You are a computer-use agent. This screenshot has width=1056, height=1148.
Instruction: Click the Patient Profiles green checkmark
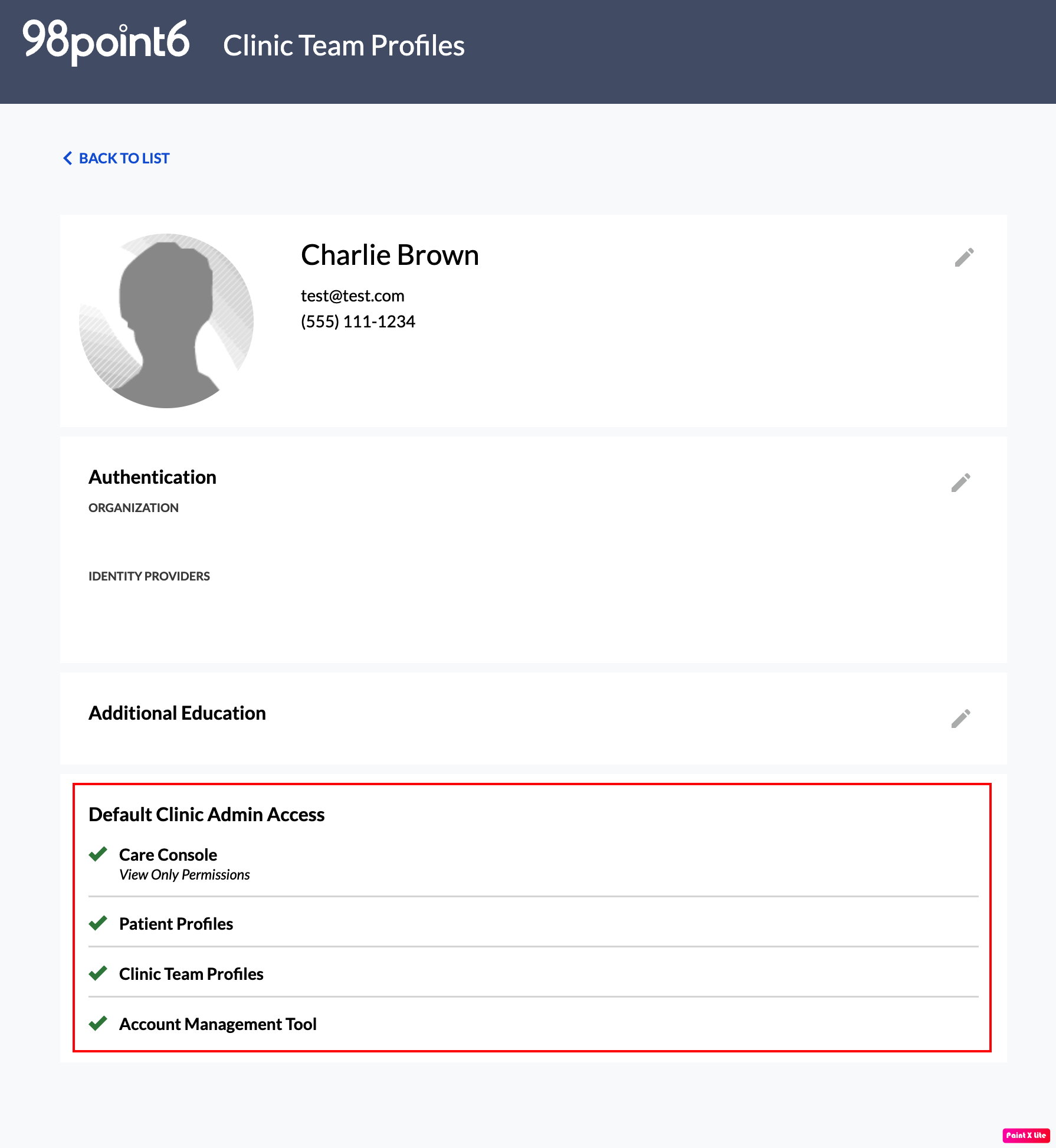(98, 923)
